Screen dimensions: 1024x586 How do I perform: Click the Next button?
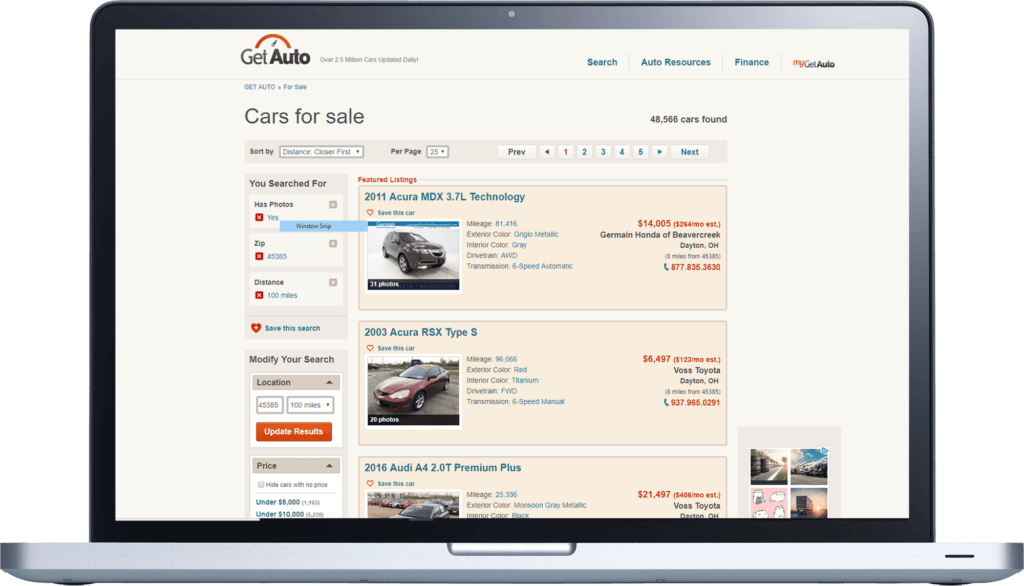[x=690, y=152]
